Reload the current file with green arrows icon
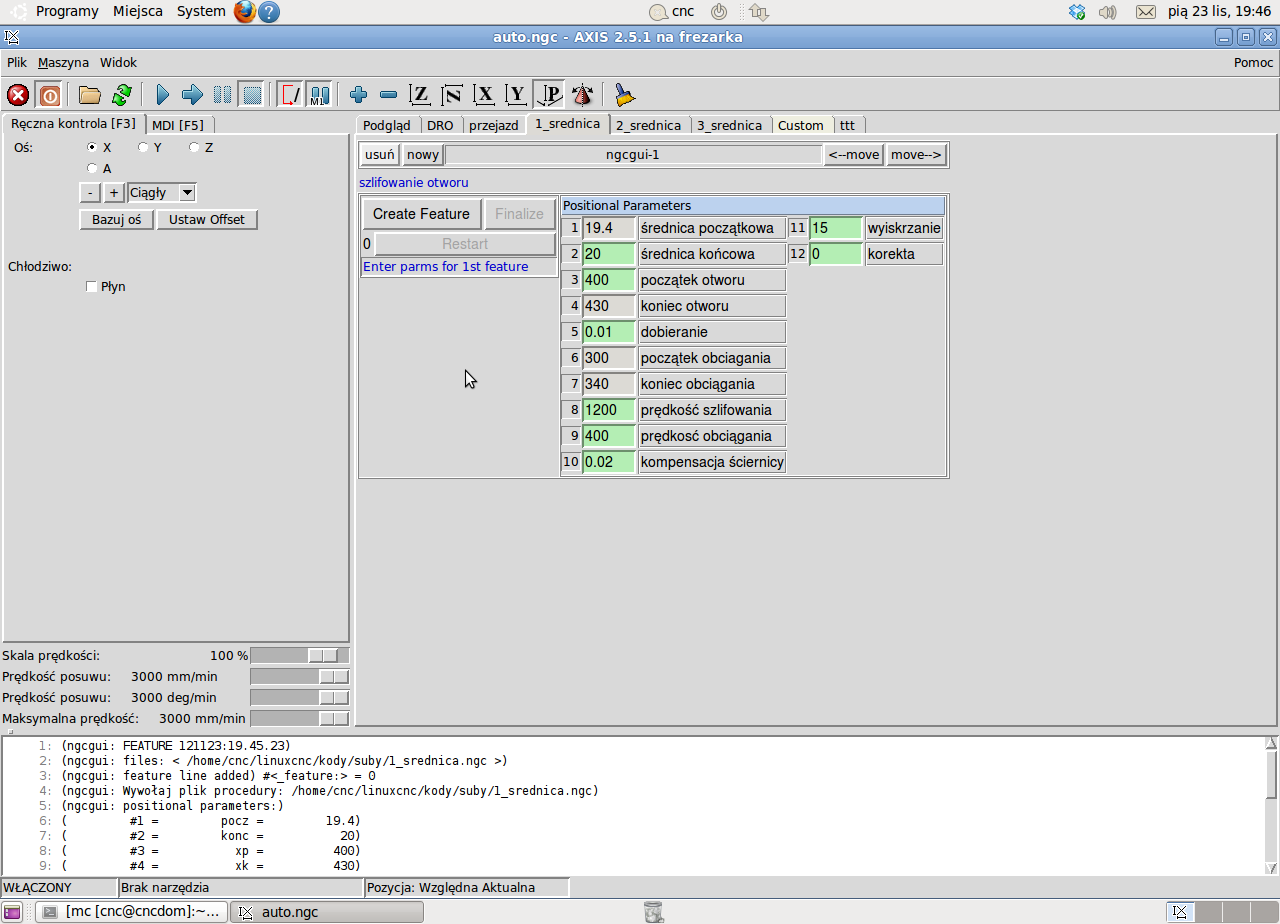This screenshot has width=1280, height=924. tap(122, 95)
